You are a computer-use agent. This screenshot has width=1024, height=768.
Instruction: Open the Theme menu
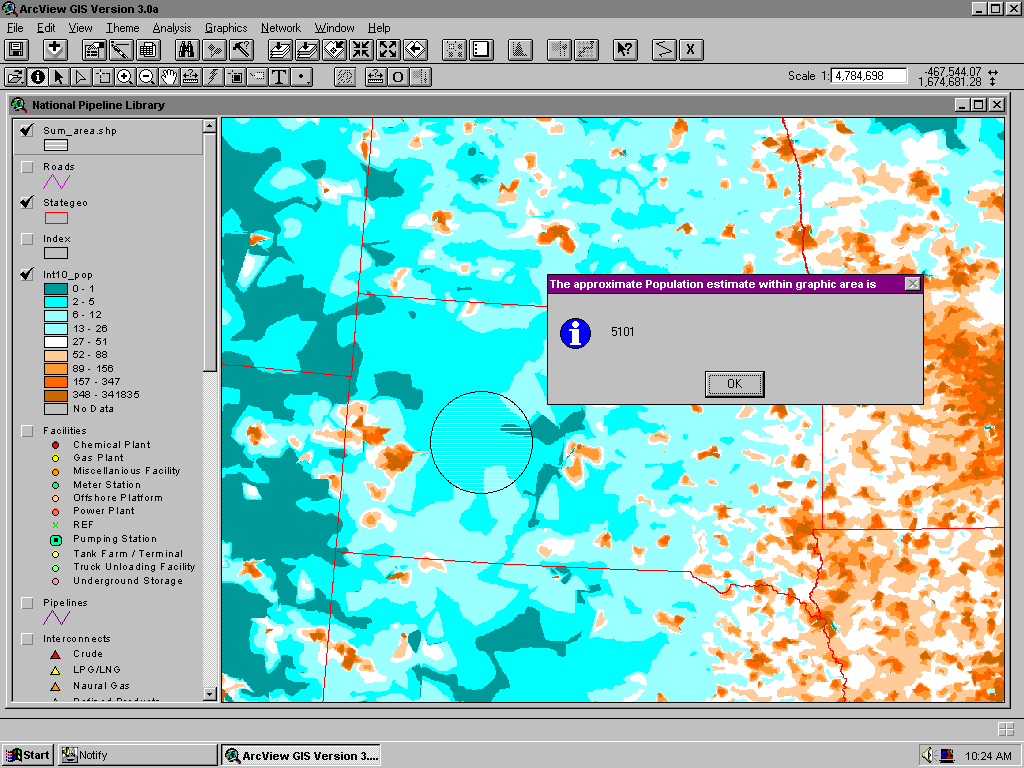123,28
